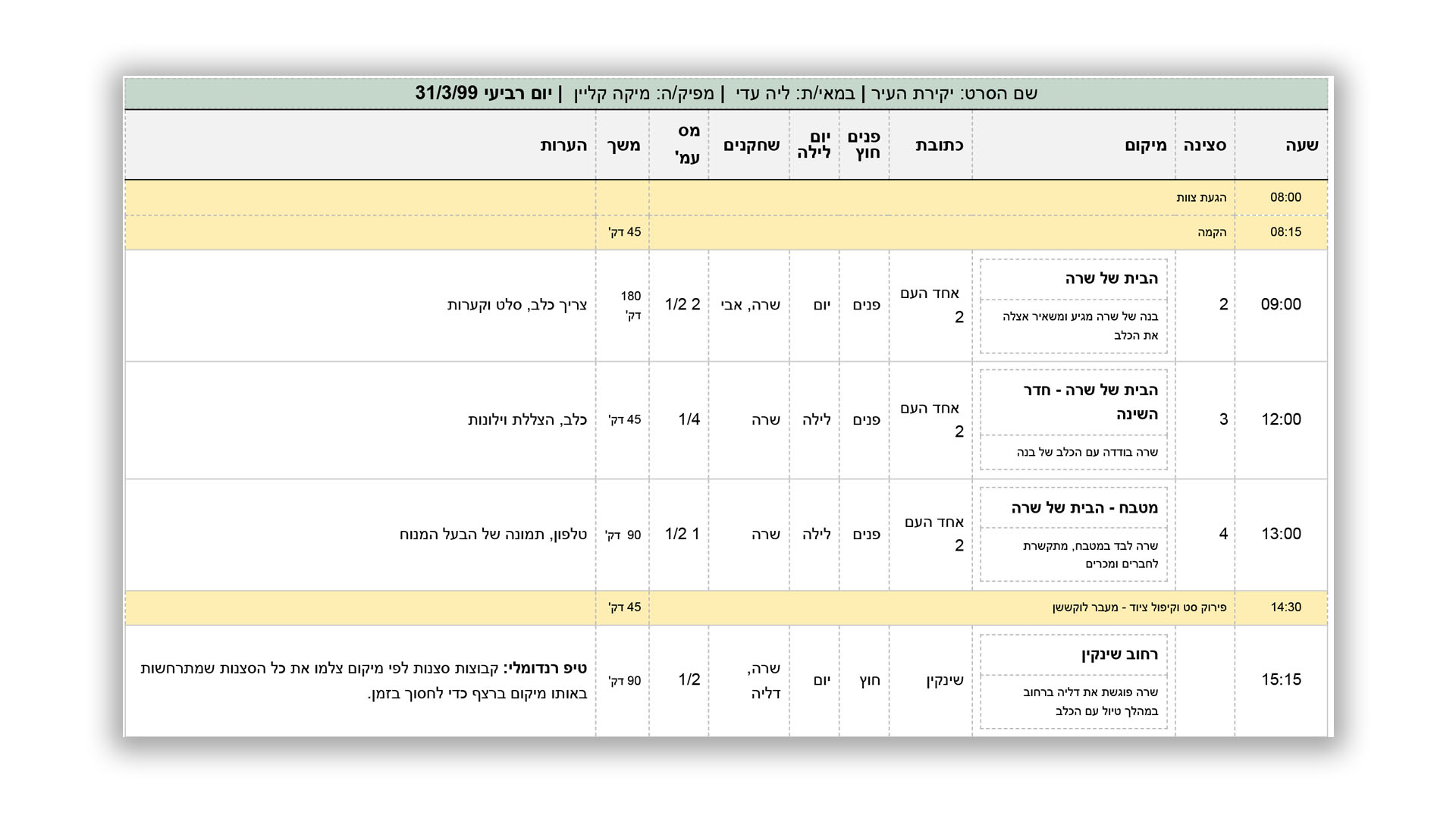
Task: Click the 13:00 time cell
Action: click(x=1280, y=534)
